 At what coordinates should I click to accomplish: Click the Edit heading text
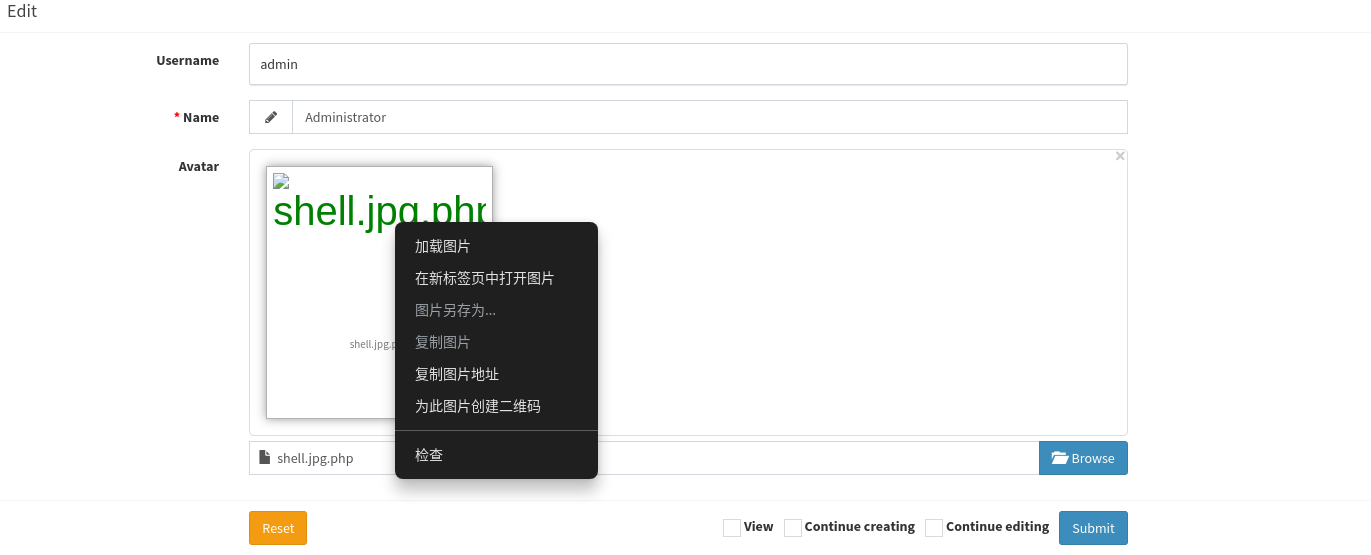[x=22, y=12]
